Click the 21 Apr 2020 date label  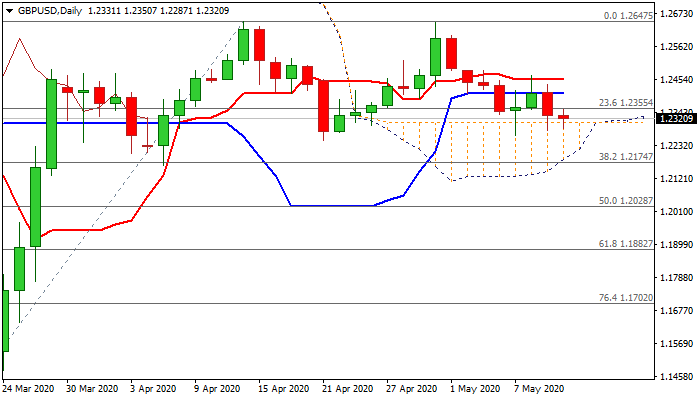coord(349,387)
